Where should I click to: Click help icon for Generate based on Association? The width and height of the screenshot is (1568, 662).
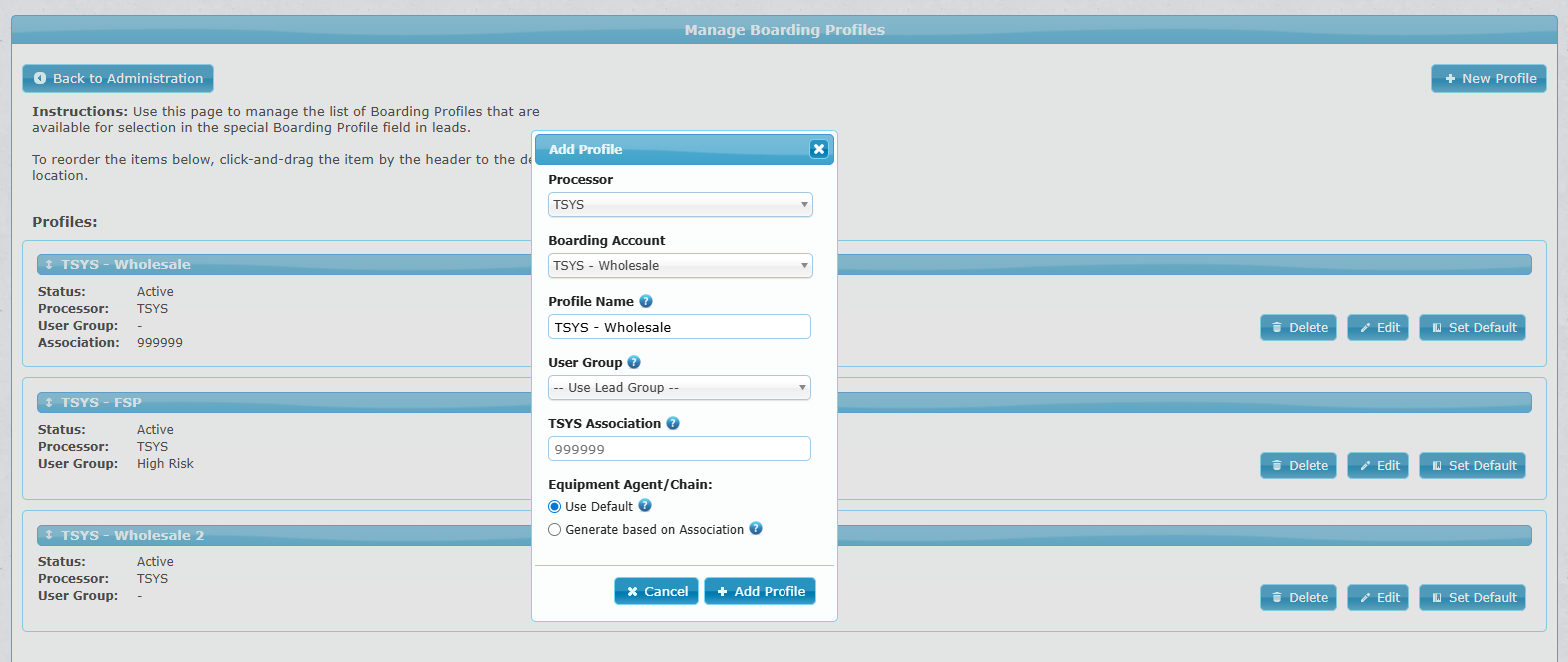point(756,529)
